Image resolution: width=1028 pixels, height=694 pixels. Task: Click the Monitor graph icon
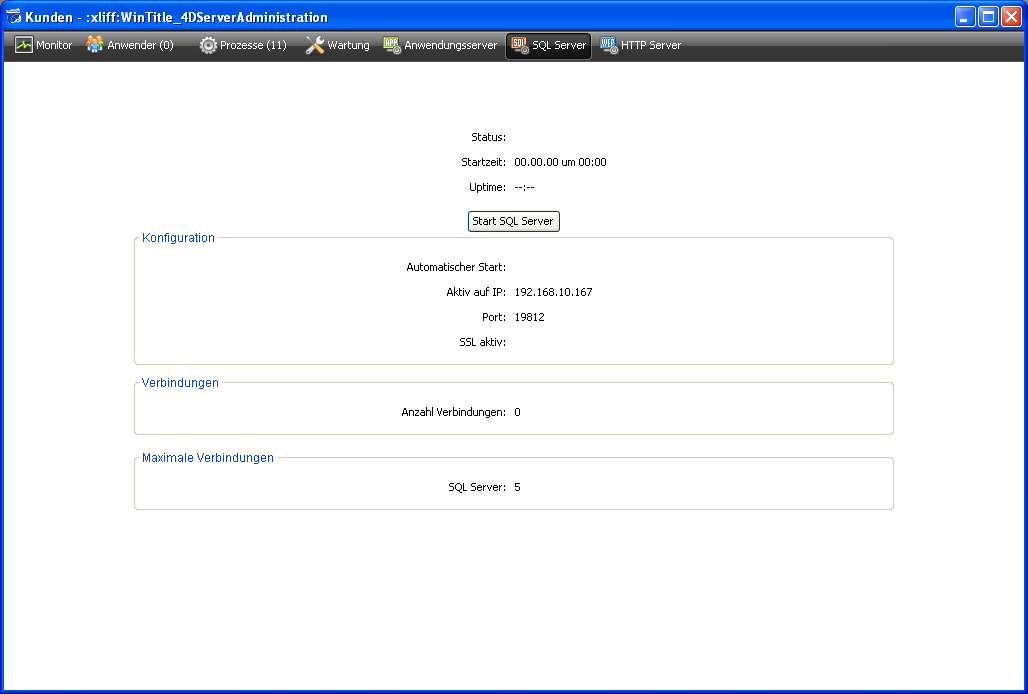24,45
